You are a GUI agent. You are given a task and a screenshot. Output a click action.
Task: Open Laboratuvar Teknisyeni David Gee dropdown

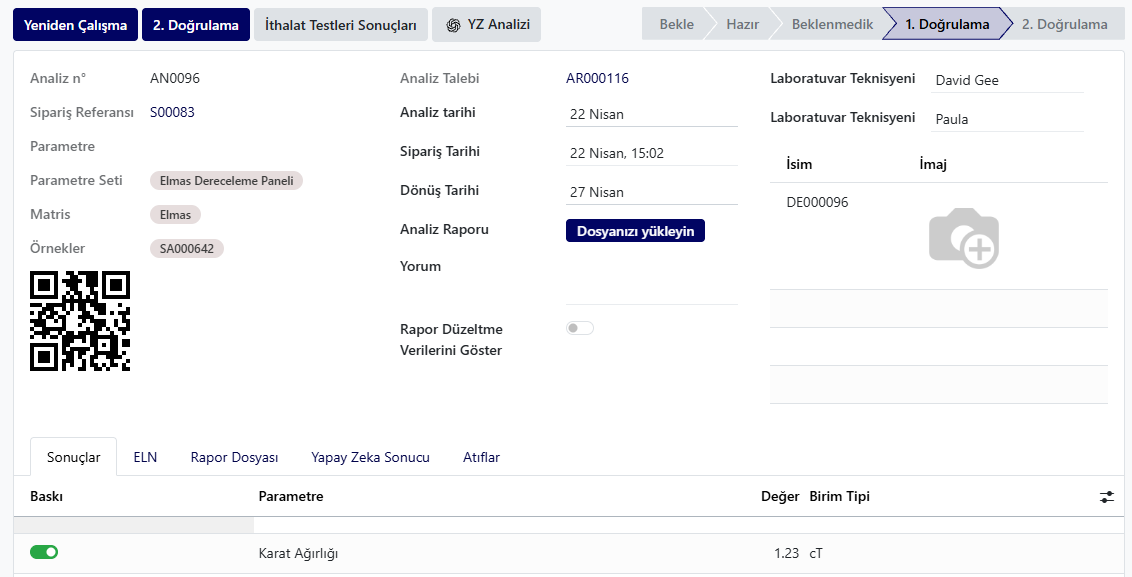click(x=1008, y=80)
